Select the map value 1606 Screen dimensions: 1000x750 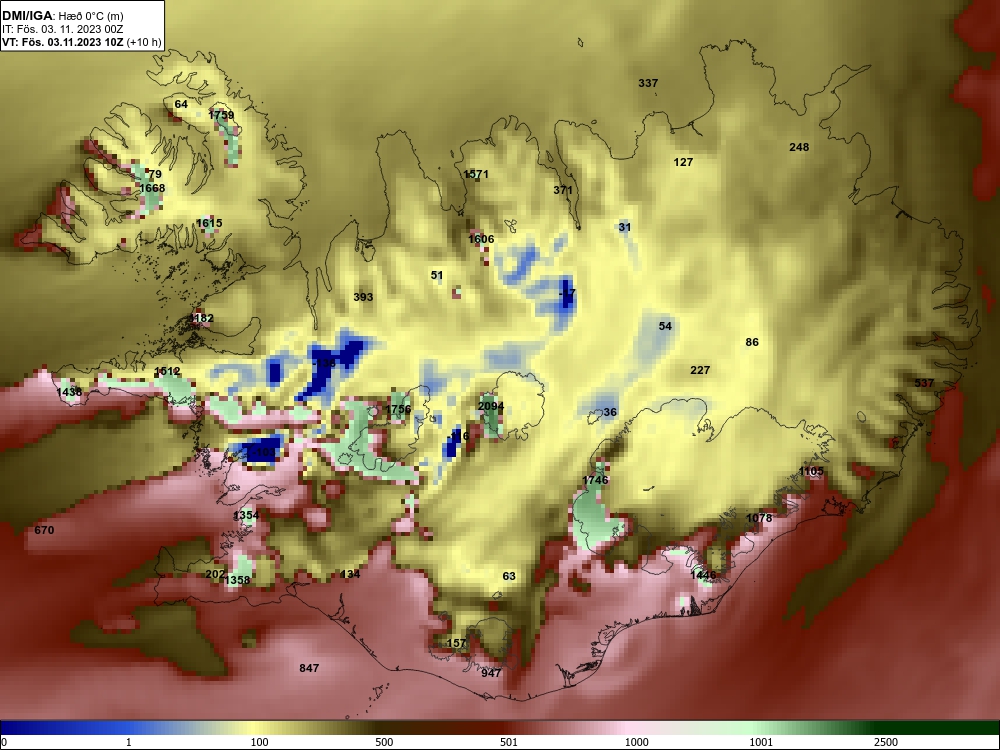482,239
